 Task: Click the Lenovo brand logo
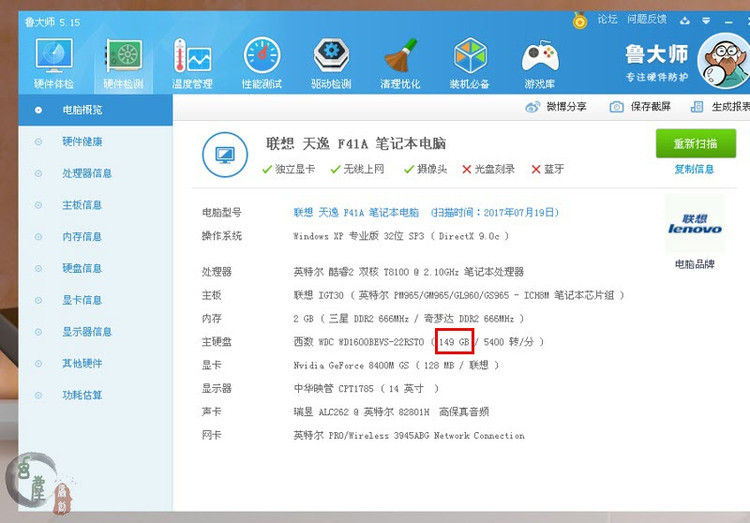(x=695, y=223)
